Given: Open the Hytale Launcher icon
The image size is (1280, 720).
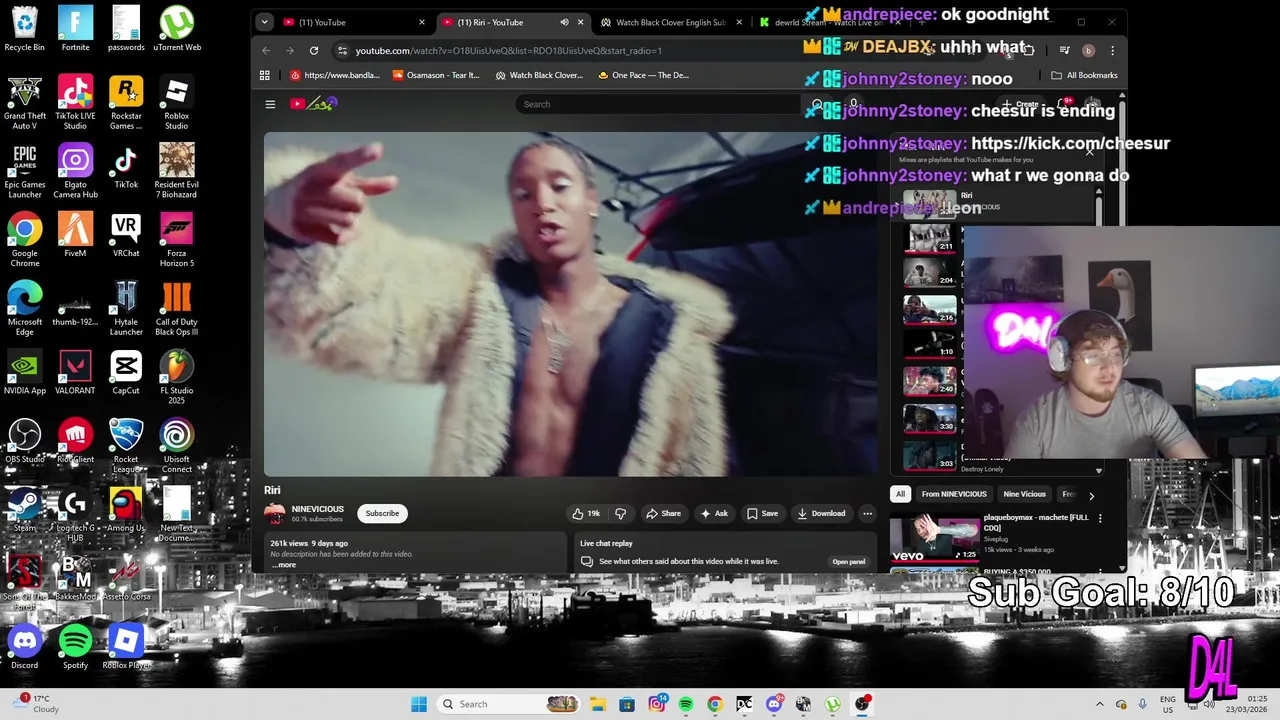Looking at the screenshot, I should pyautogui.click(x=126, y=308).
